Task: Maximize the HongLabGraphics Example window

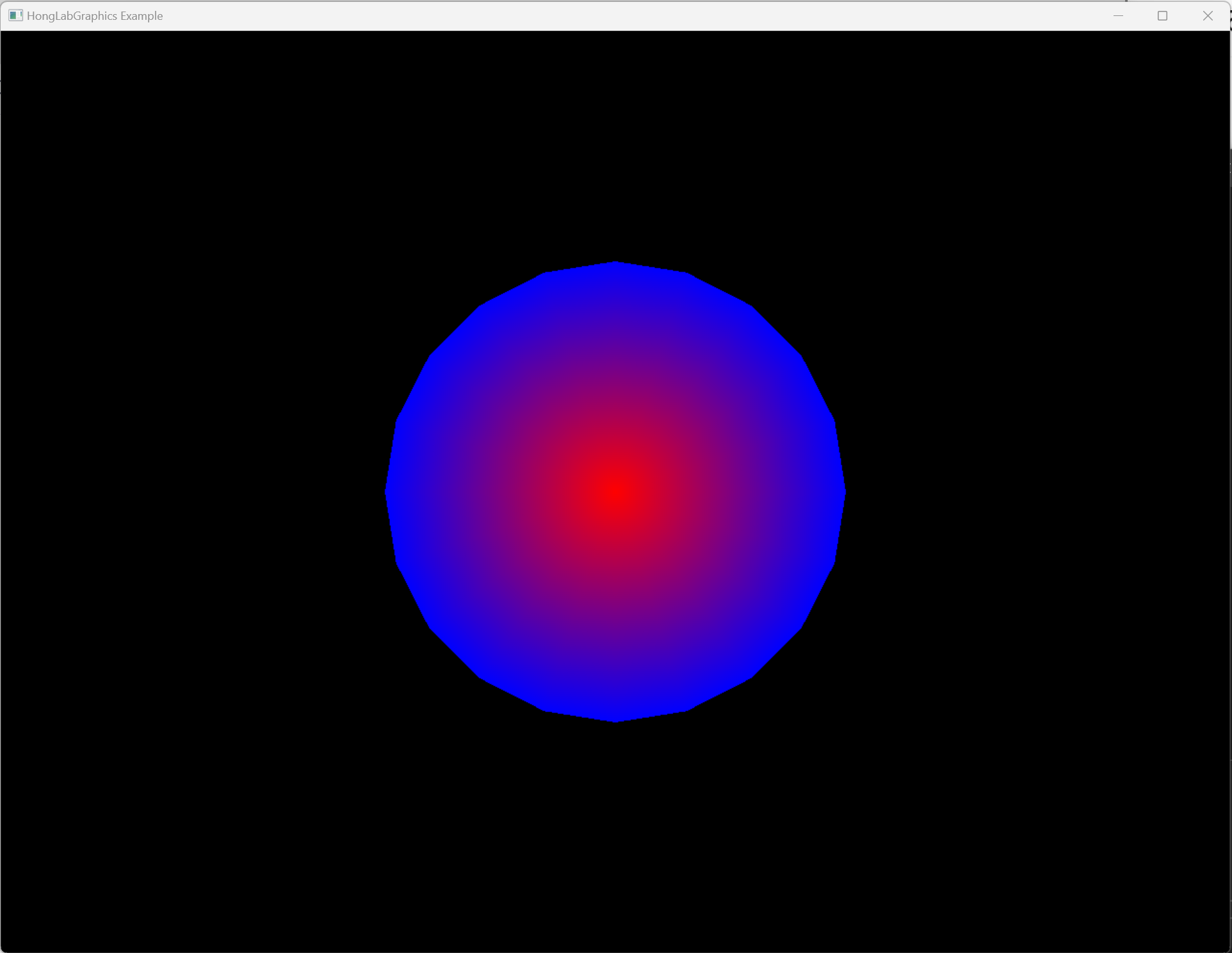Action: tap(1162, 15)
